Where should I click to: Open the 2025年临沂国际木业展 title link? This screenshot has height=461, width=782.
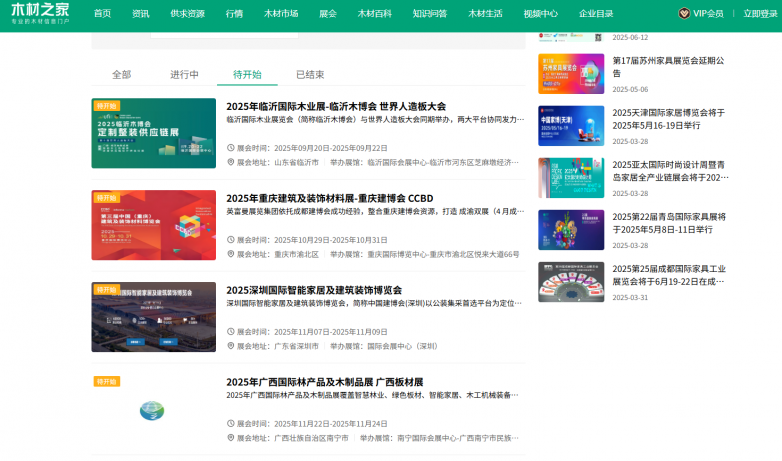pyautogui.click(x=336, y=106)
